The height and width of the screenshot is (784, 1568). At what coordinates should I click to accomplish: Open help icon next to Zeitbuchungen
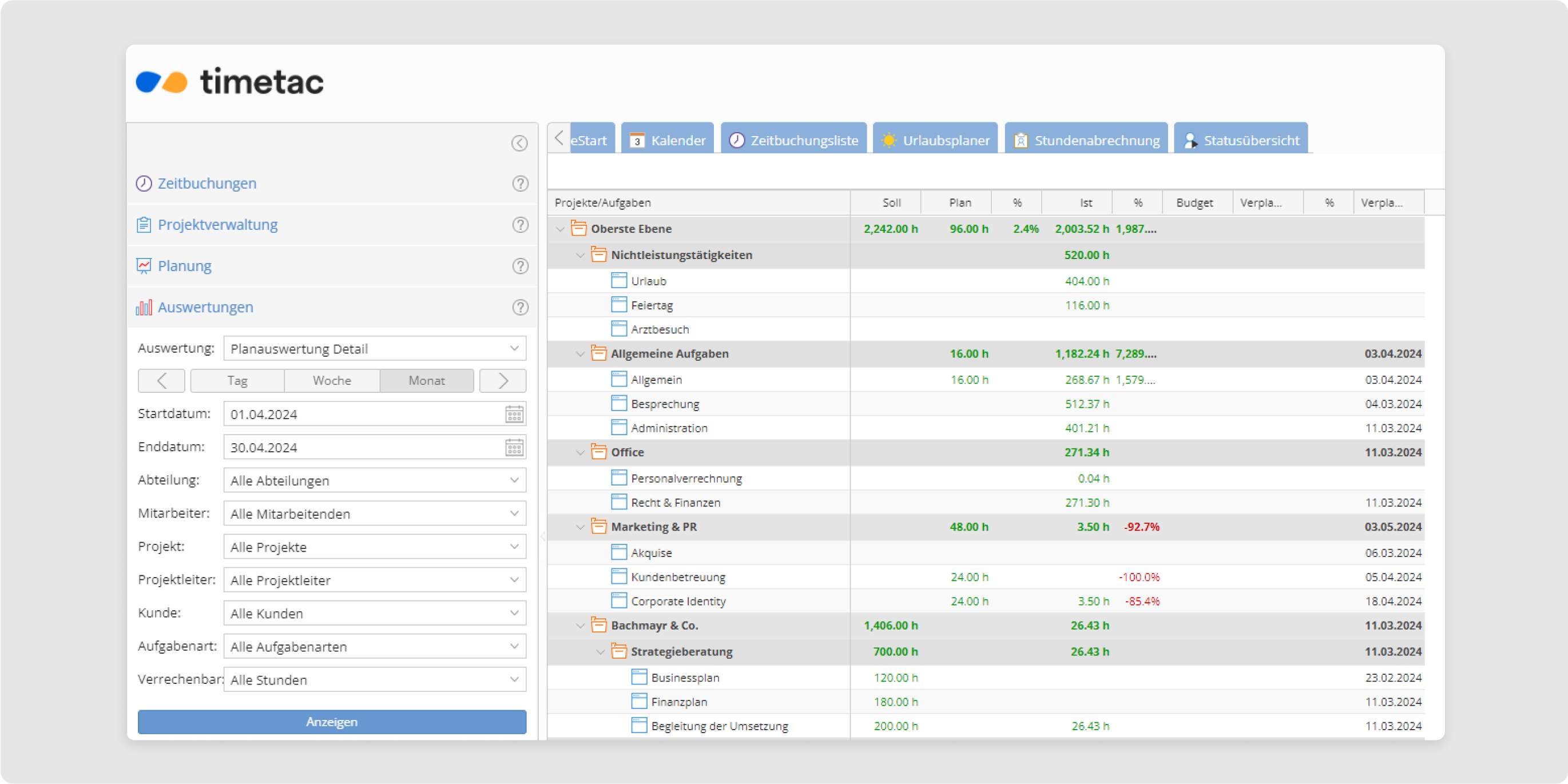[x=520, y=183]
